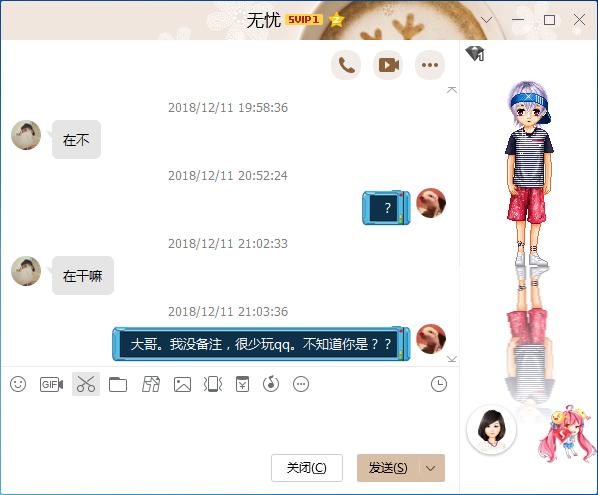Click timestamp 2018/12/11 21:02:33

228,243
